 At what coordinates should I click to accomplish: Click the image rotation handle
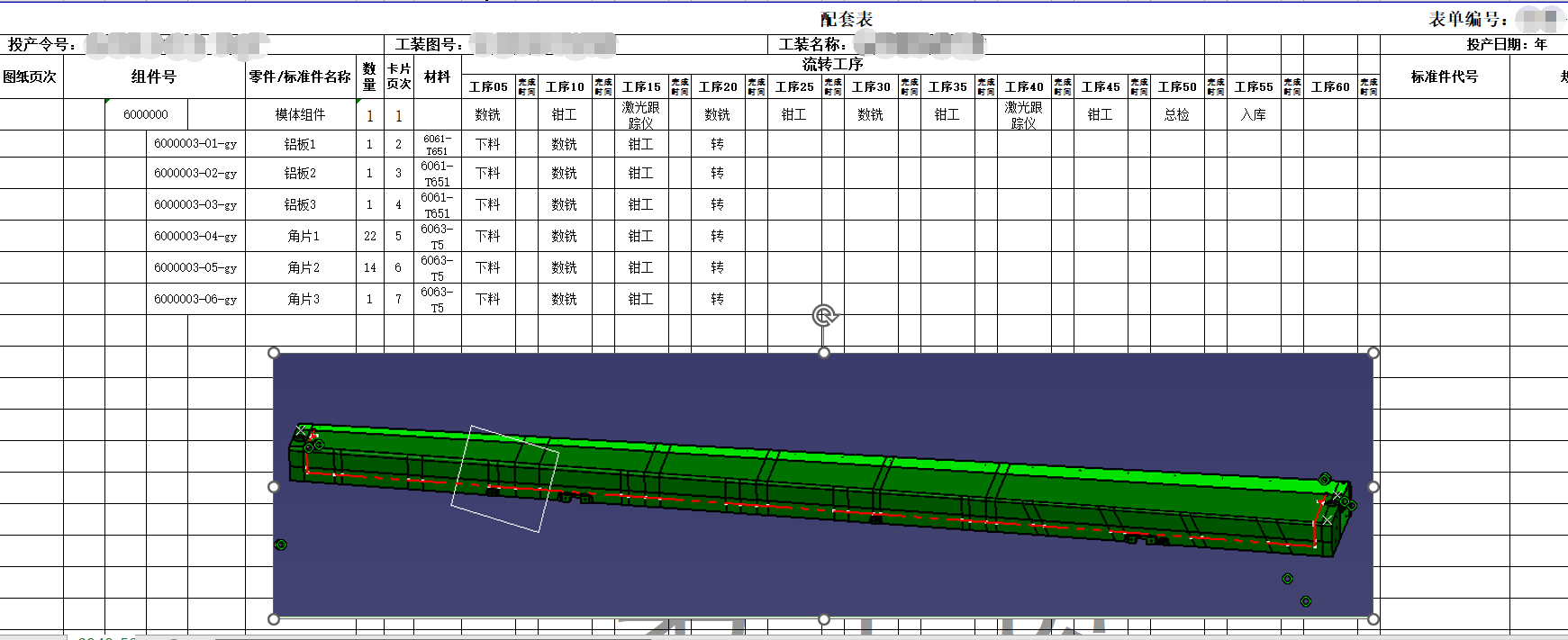(x=825, y=316)
